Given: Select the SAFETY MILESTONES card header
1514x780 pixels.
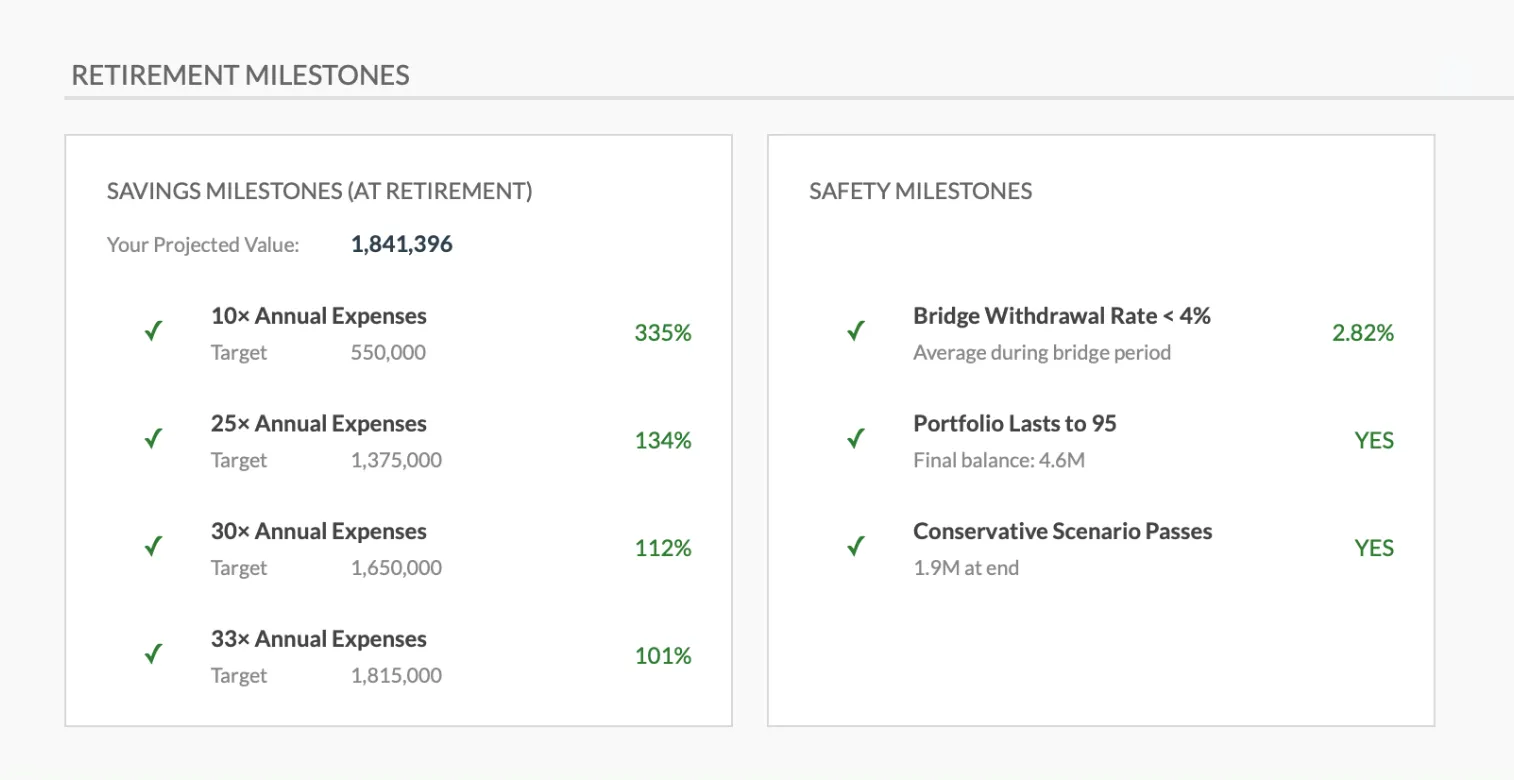Looking at the screenshot, I should tap(922, 190).
